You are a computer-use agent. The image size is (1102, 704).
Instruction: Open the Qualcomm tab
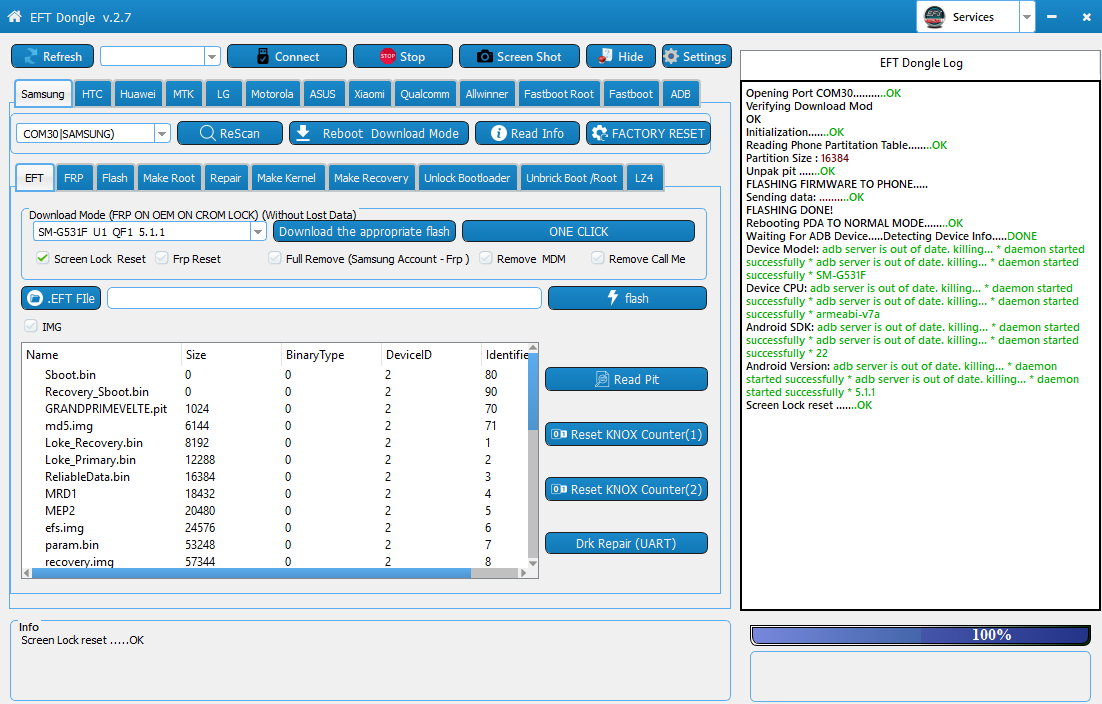(x=424, y=94)
